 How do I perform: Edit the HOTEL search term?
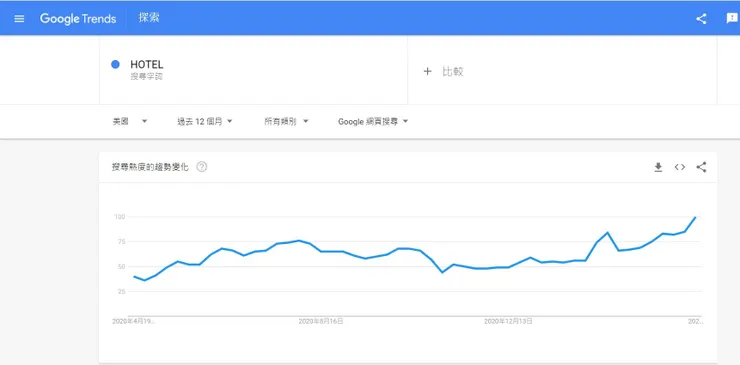point(147,65)
